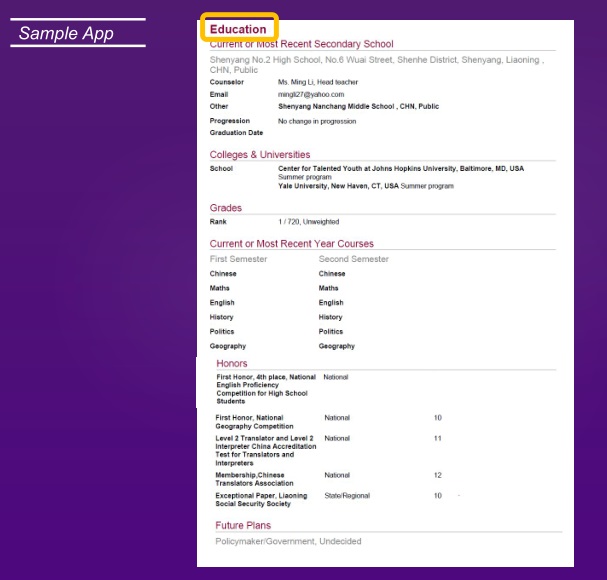Image resolution: width=607 pixels, height=580 pixels.
Task: Click History under Second Semester
Action: 330,317
